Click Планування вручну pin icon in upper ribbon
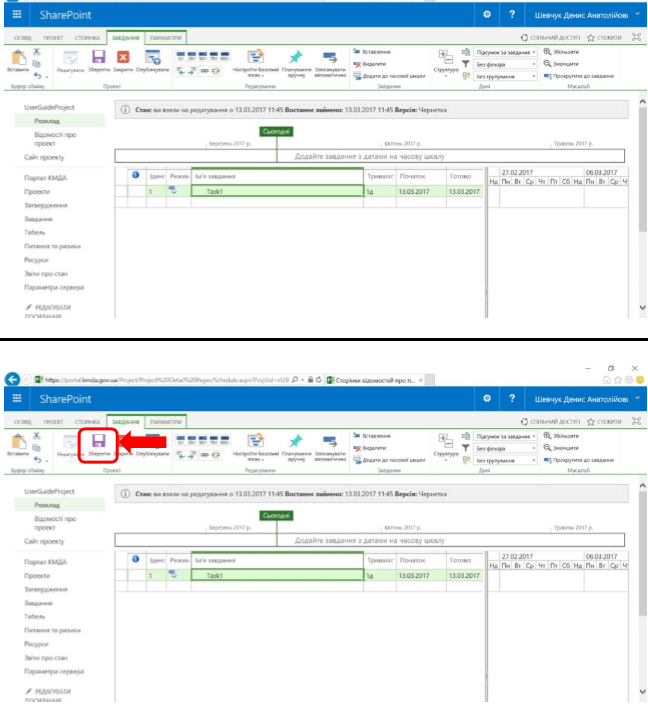Image resolution: width=648 pixels, height=715 pixels. [296, 58]
